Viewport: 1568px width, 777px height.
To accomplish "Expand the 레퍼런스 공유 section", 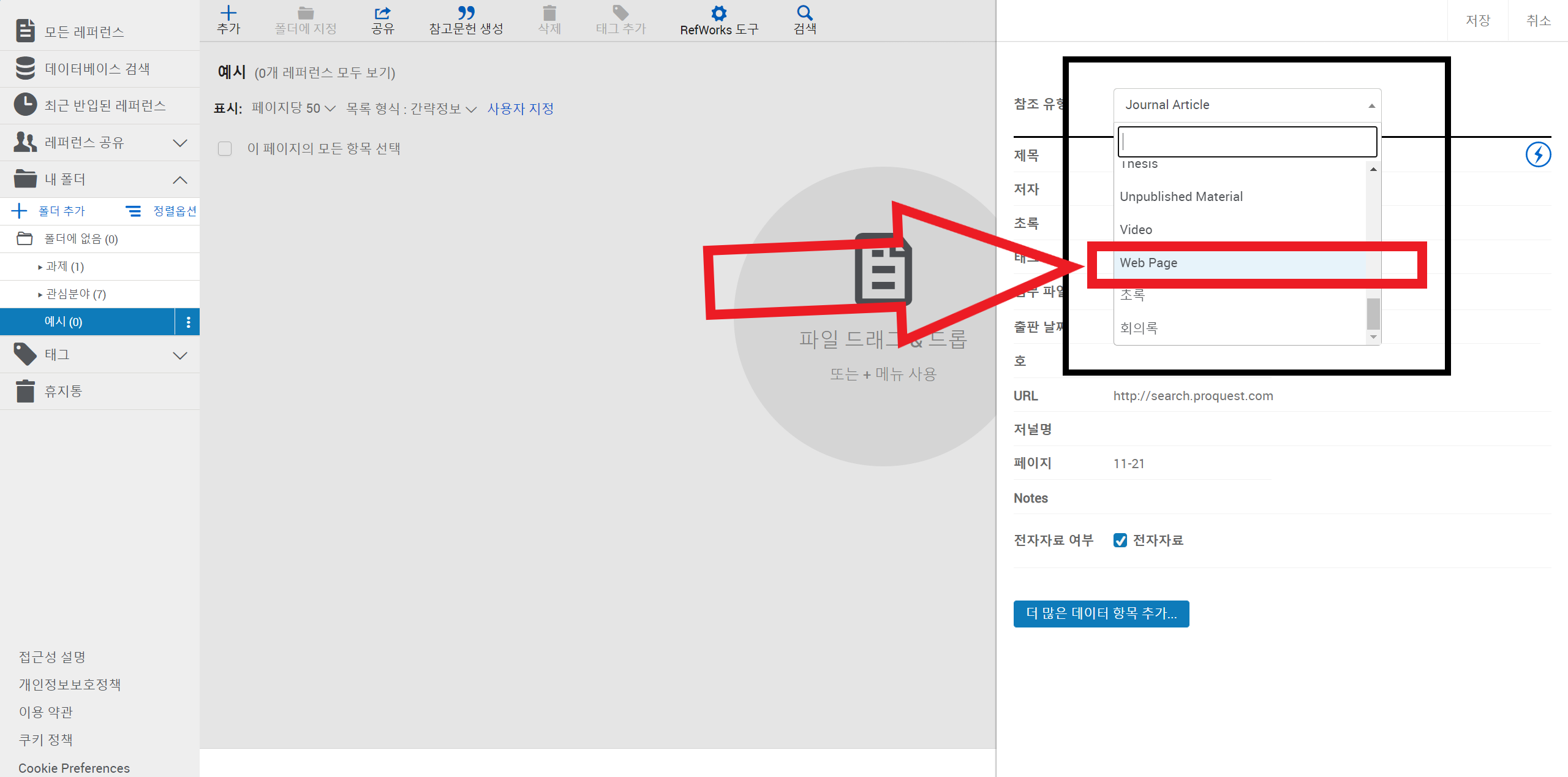I will click(x=179, y=143).
